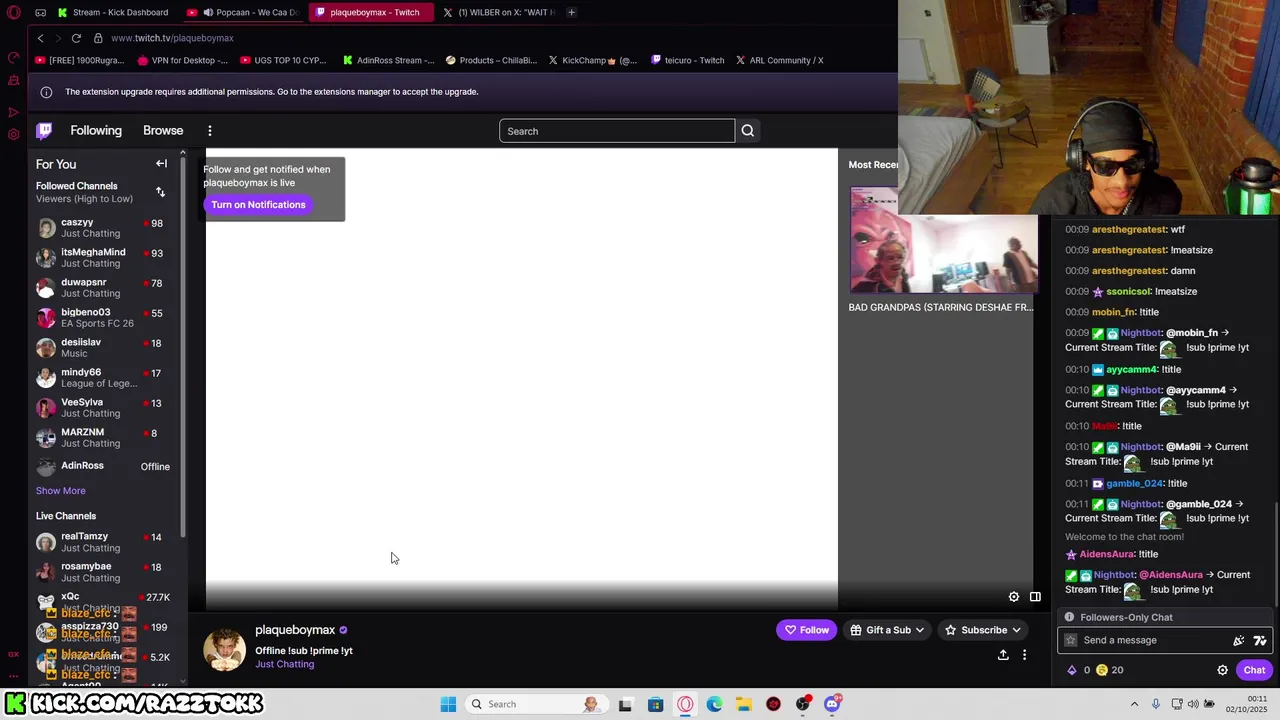Open the Bits balance icon
The height and width of the screenshot is (720, 1280).
click(1072, 670)
